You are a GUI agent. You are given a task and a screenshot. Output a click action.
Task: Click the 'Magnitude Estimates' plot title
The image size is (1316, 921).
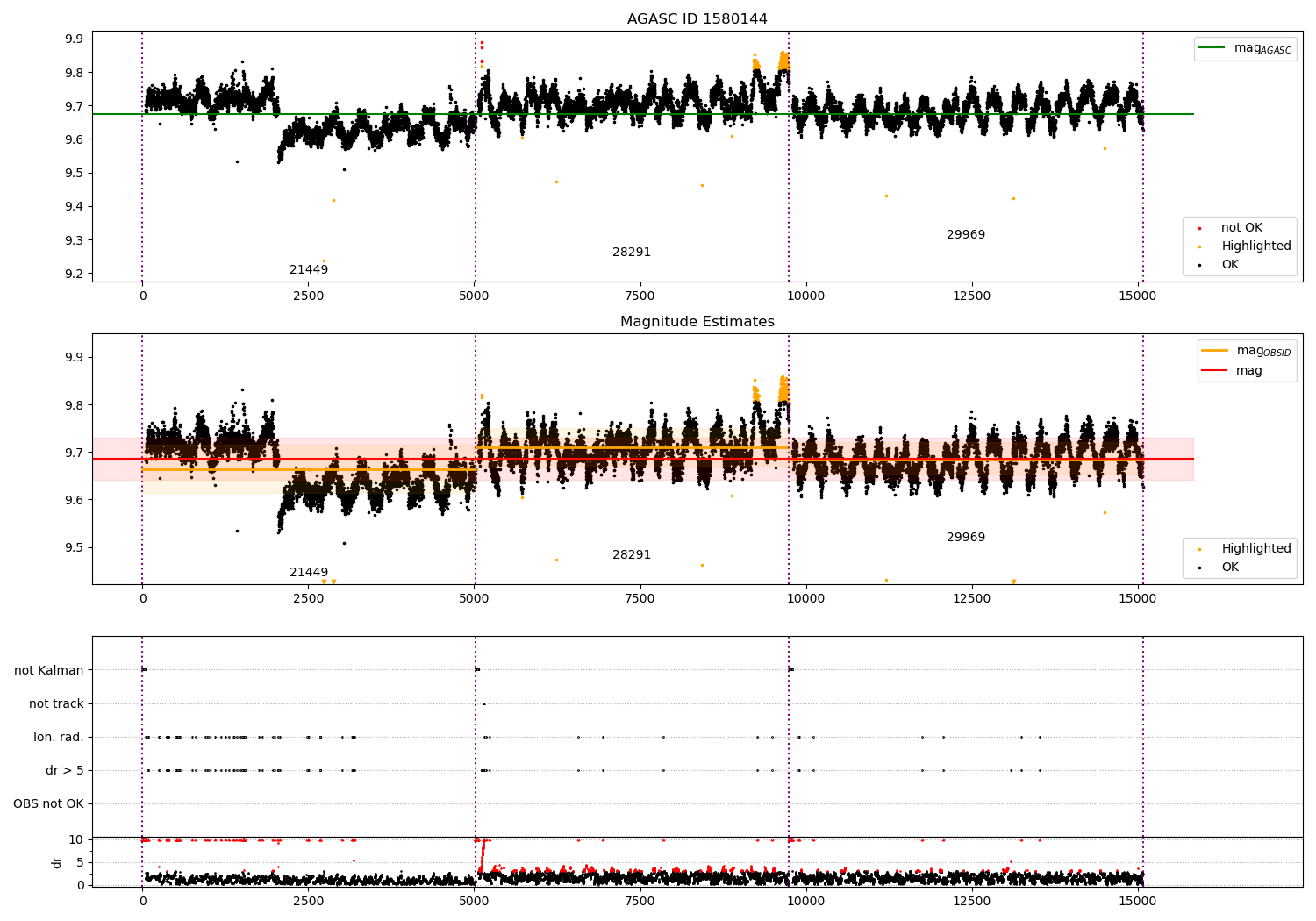click(x=697, y=321)
